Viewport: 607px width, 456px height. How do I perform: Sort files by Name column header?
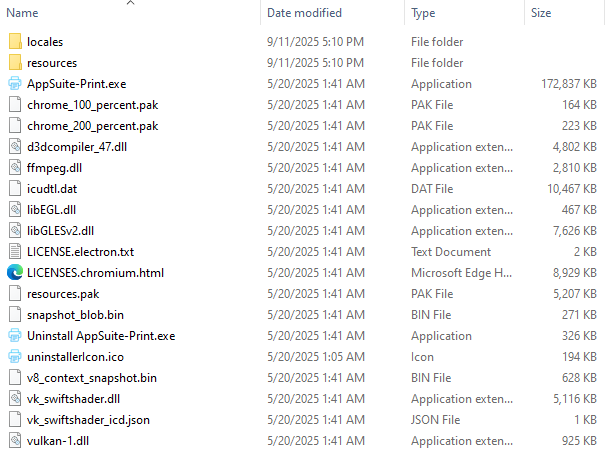coord(22,13)
